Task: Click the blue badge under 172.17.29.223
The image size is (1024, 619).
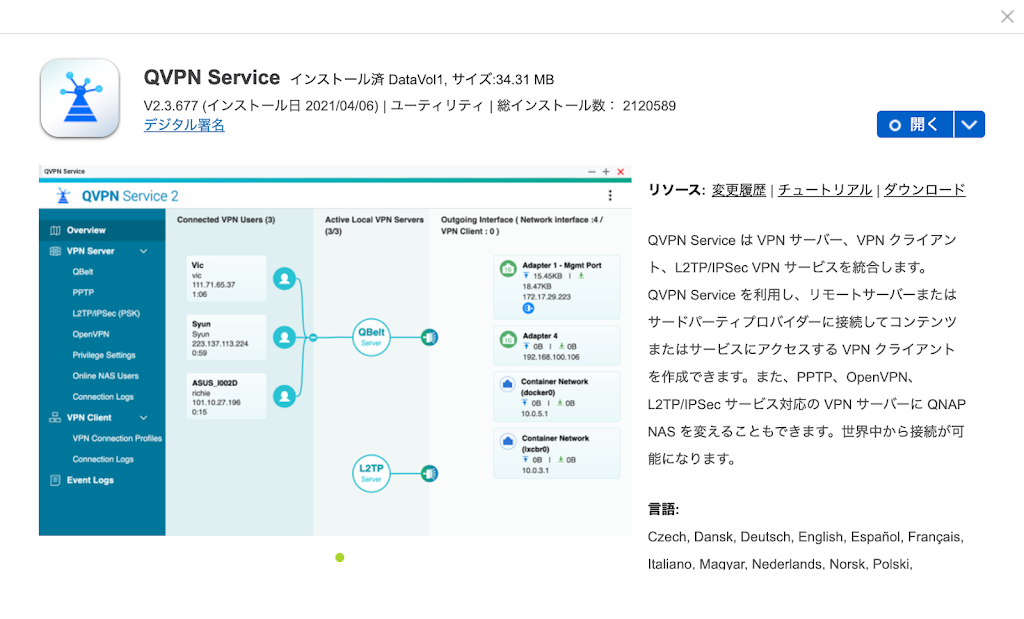Action: click(528, 308)
